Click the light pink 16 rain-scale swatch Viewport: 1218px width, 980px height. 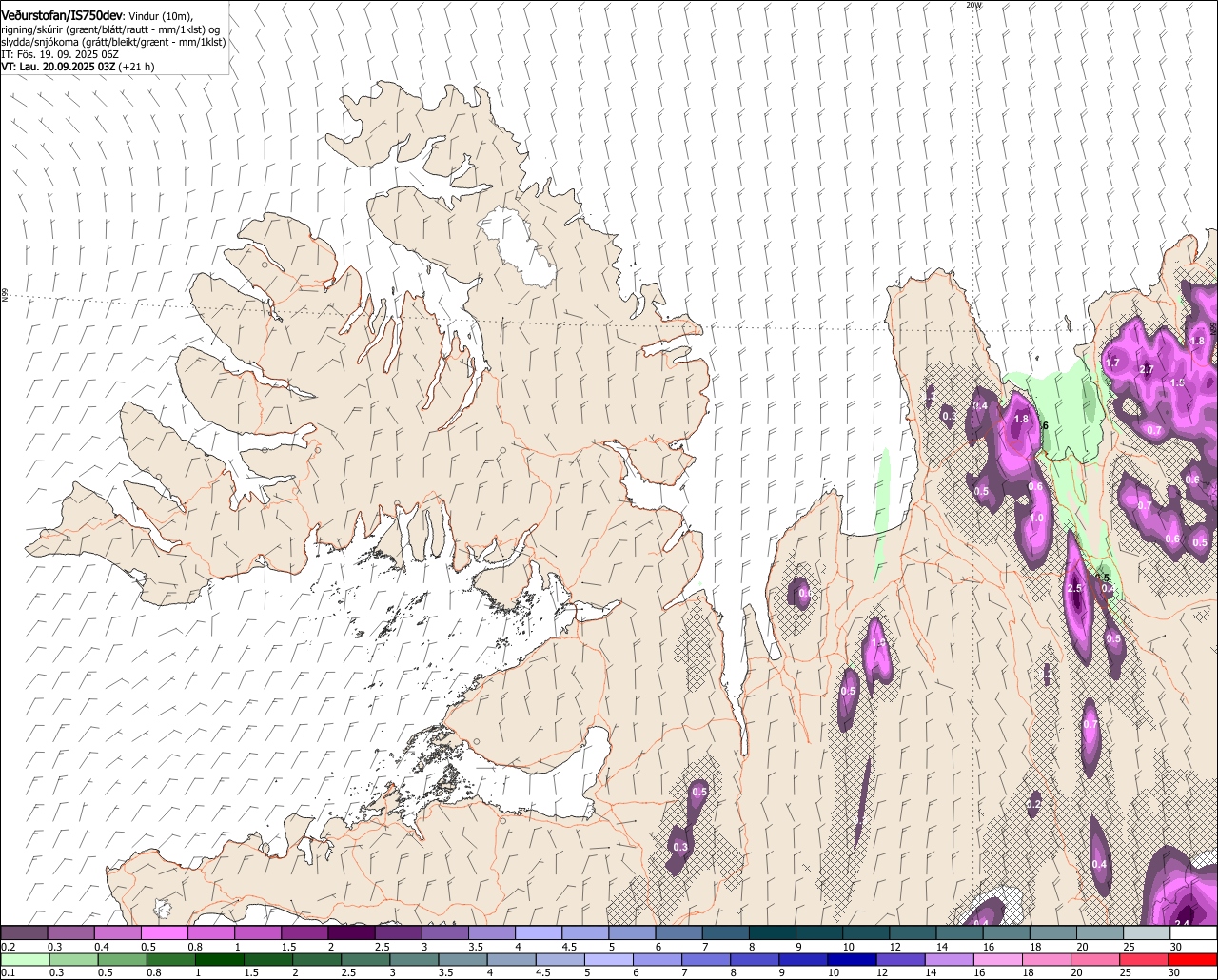click(x=996, y=960)
